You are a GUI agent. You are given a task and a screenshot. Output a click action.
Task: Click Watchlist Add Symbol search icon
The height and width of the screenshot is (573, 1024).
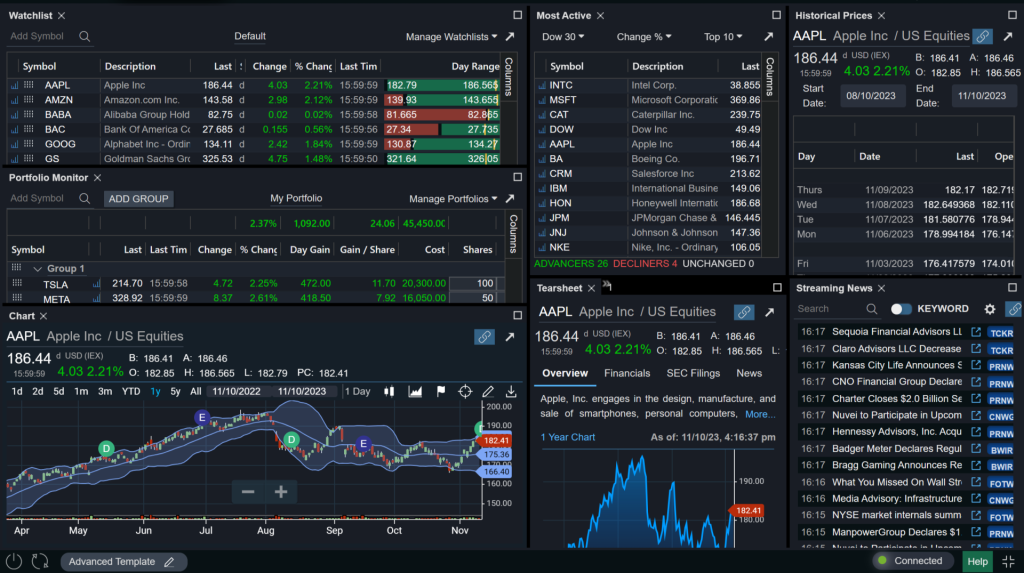click(84, 37)
